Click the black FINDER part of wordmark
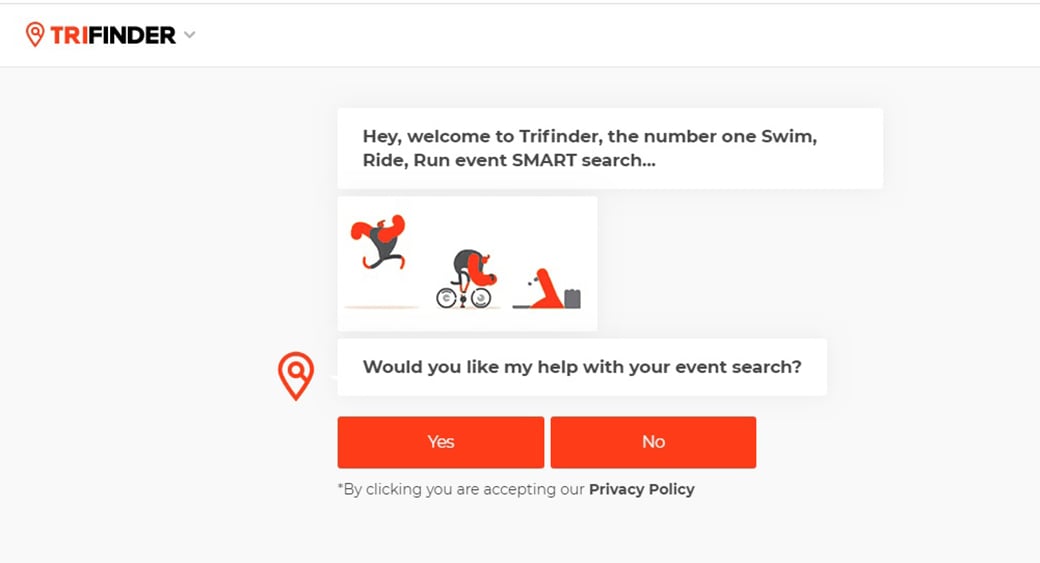Image resolution: width=1040 pixels, height=563 pixels. pos(134,35)
